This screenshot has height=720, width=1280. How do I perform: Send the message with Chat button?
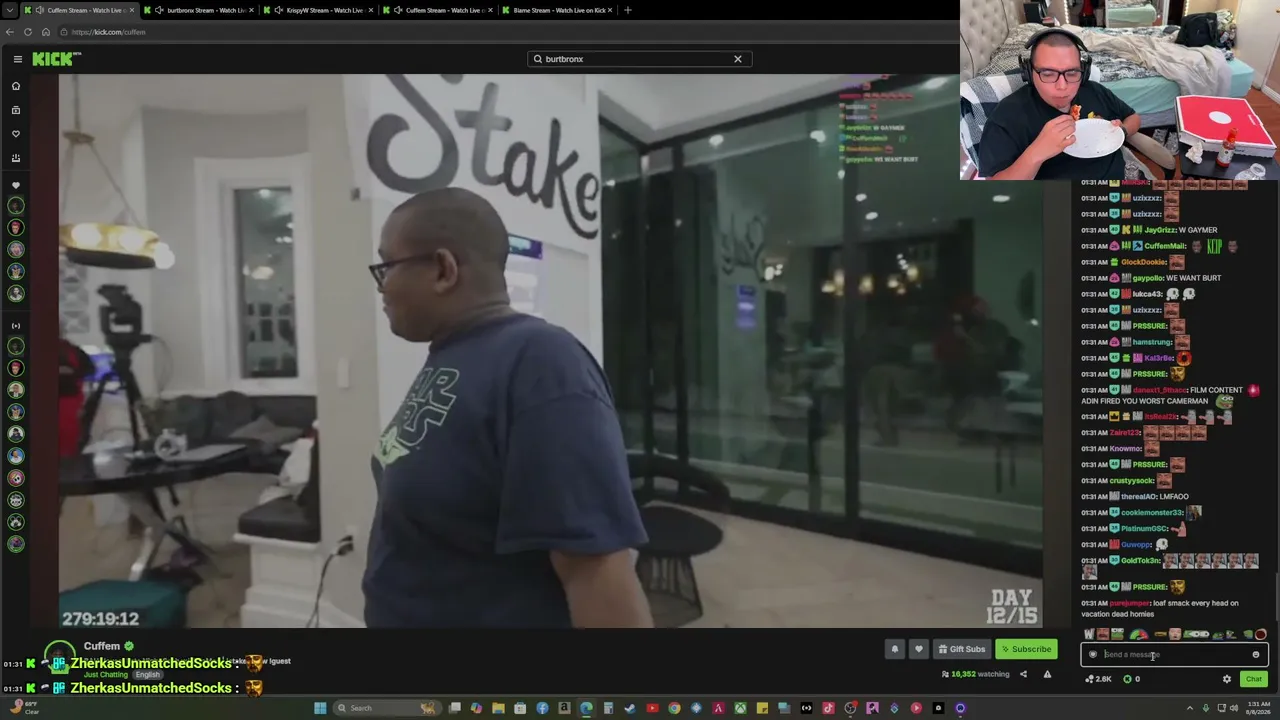1253,679
